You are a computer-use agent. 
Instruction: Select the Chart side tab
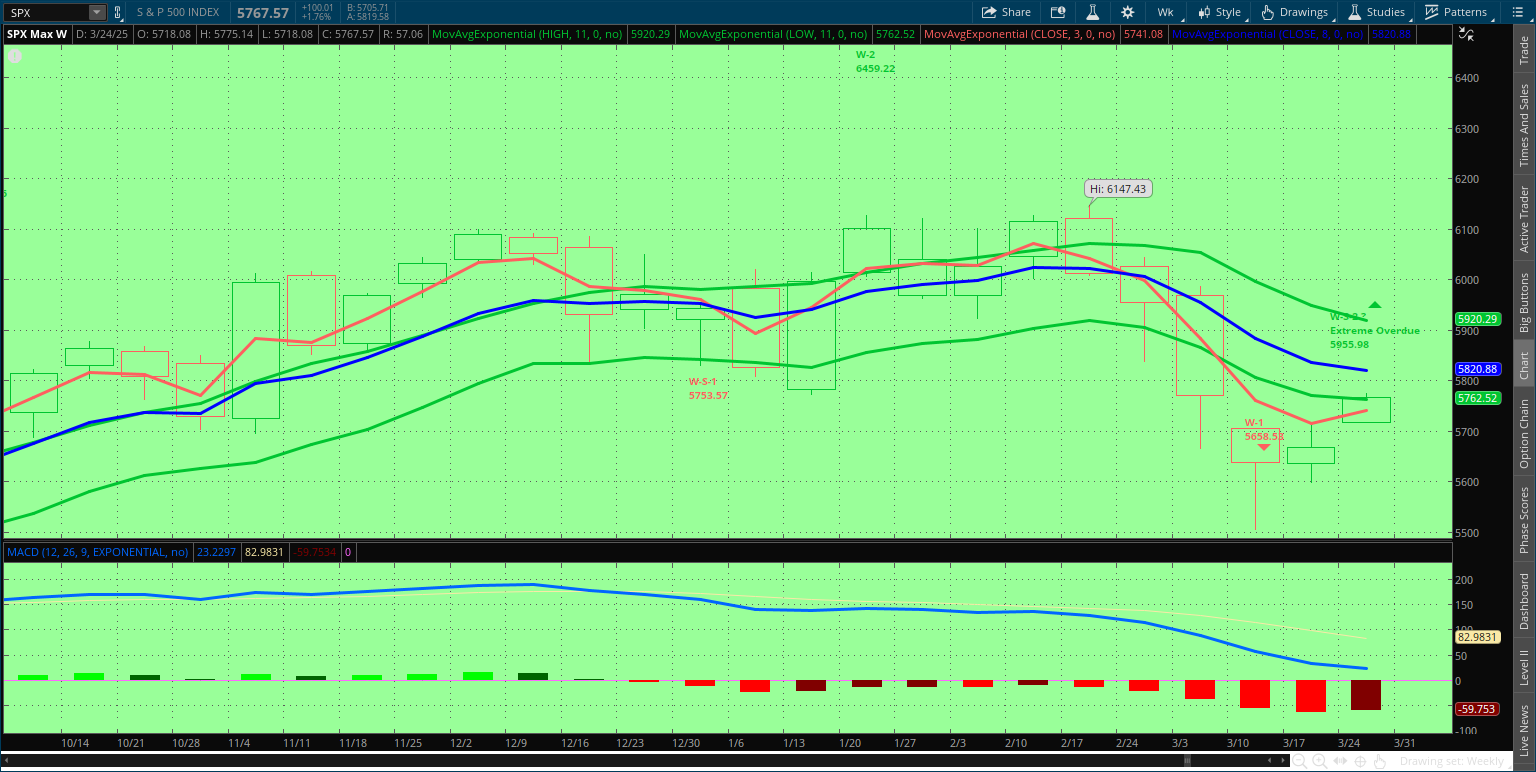click(x=1524, y=366)
